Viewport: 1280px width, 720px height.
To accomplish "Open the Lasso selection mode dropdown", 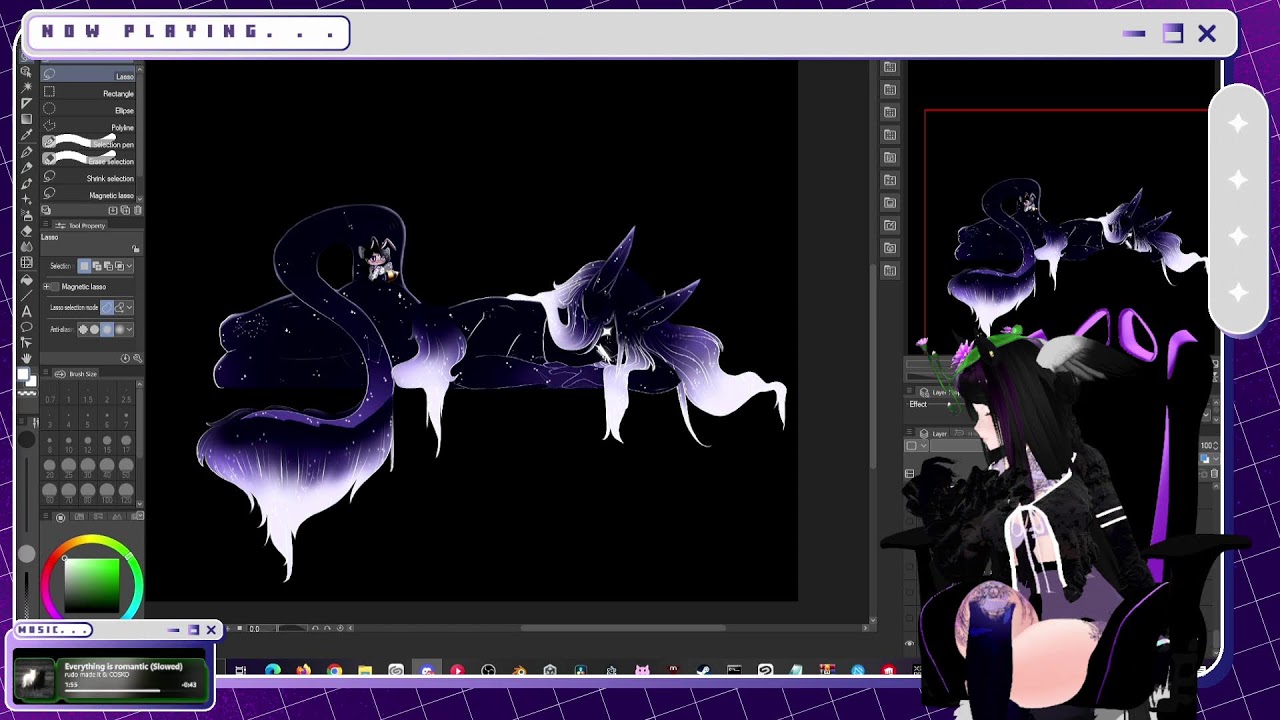I will pyautogui.click(x=130, y=307).
